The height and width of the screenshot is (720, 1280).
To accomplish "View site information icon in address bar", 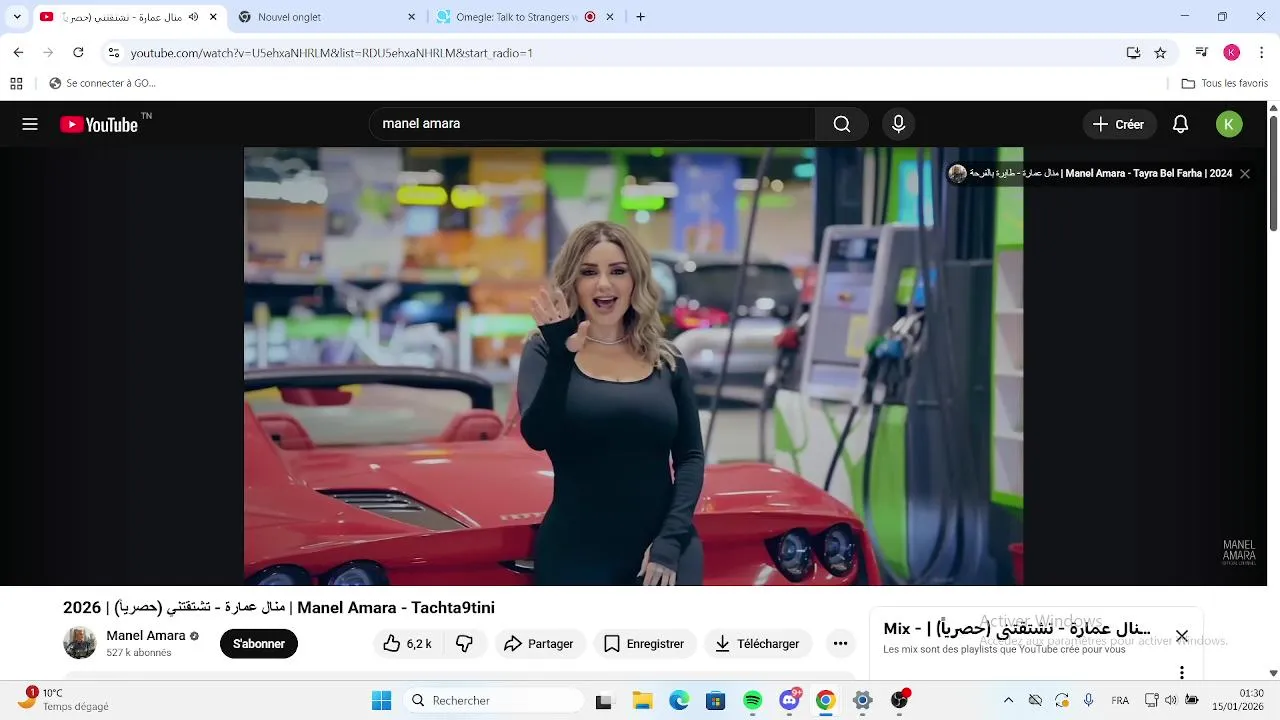I will (114, 53).
